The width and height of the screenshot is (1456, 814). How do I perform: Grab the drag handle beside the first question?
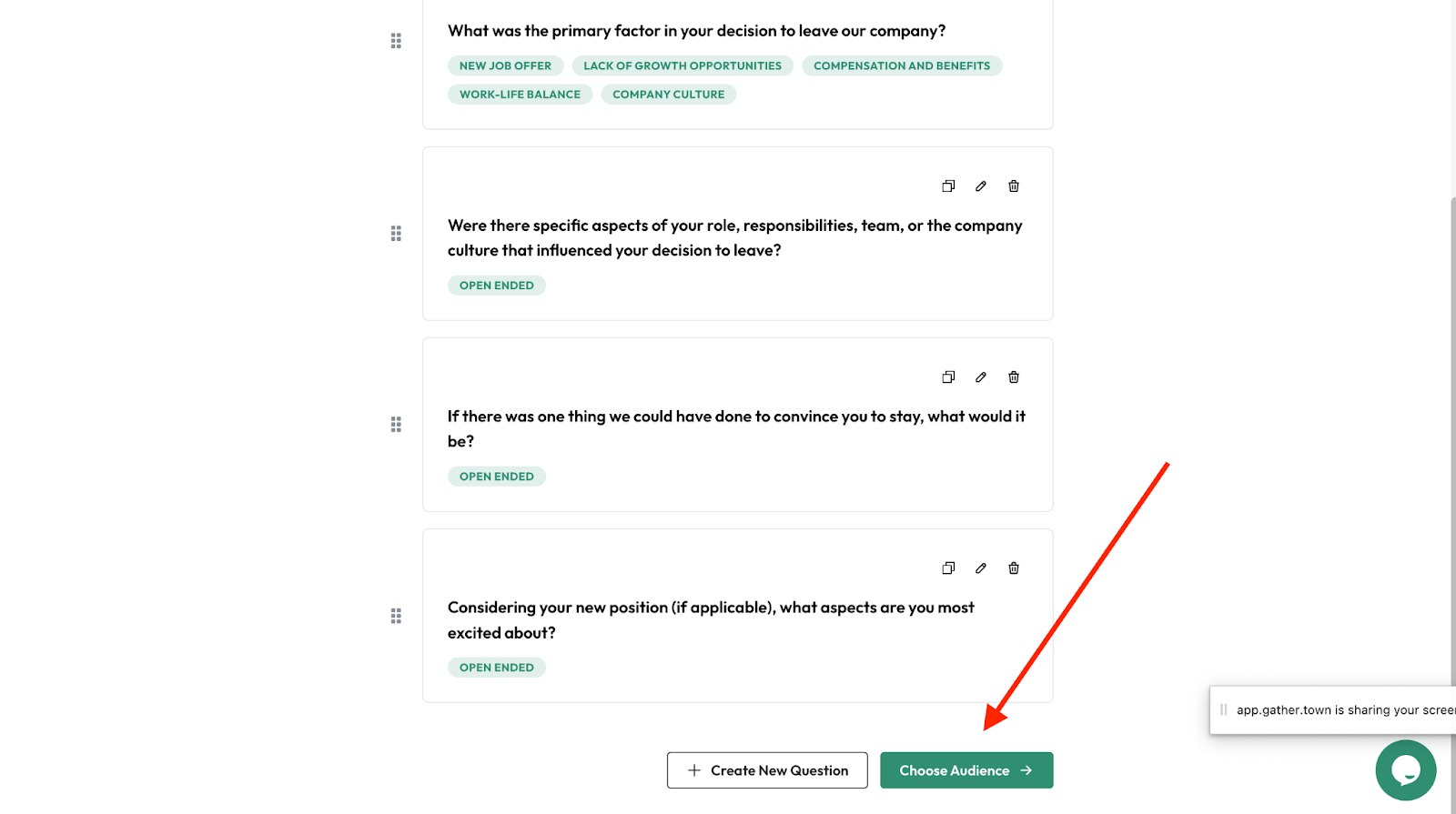point(395,40)
